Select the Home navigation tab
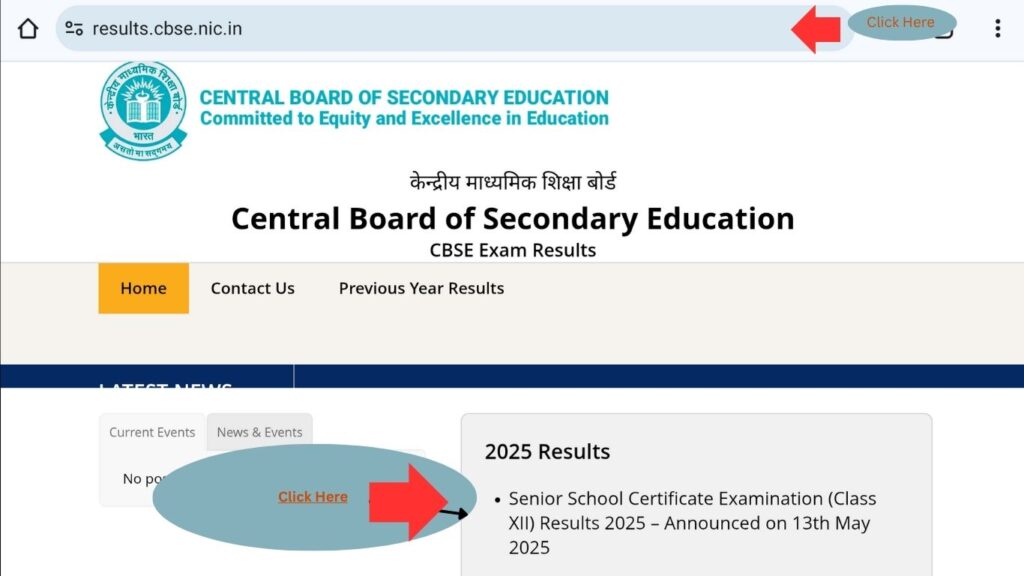This screenshot has height=576, width=1024. pos(143,288)
